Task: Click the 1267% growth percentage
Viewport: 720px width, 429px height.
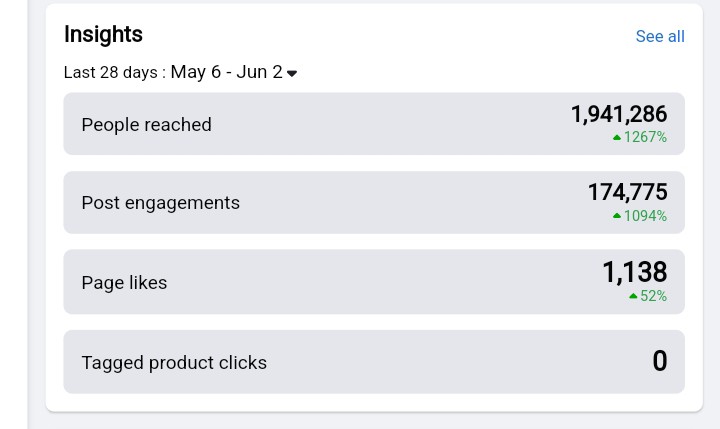Action: (x=645, y=137)
